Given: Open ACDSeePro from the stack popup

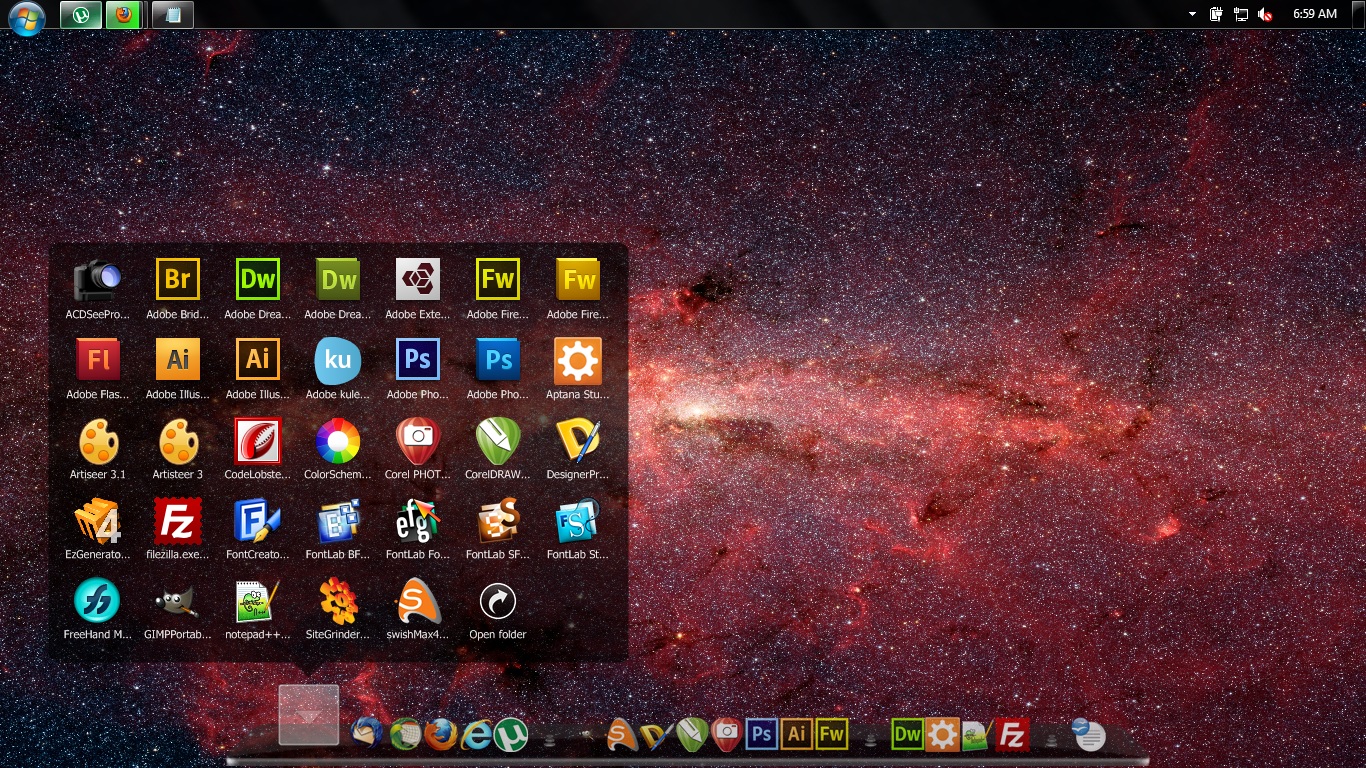Looking at the screenshot, I should (x=98, y=279).
